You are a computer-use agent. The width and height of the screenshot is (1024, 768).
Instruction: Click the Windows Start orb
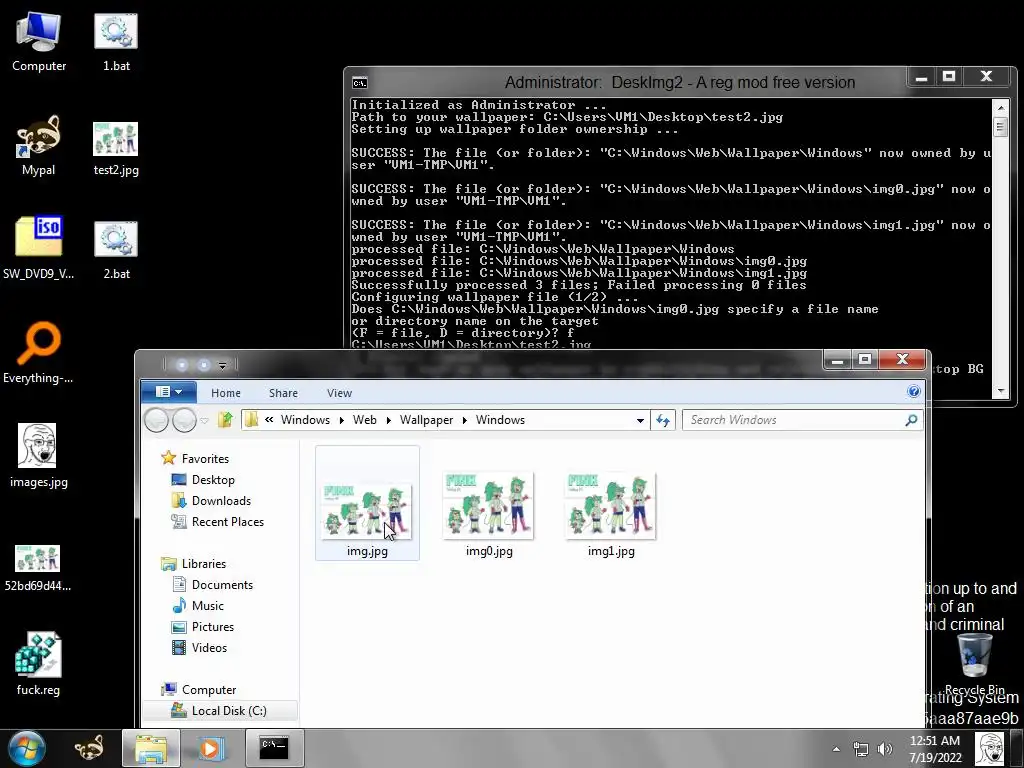[27, 748]
